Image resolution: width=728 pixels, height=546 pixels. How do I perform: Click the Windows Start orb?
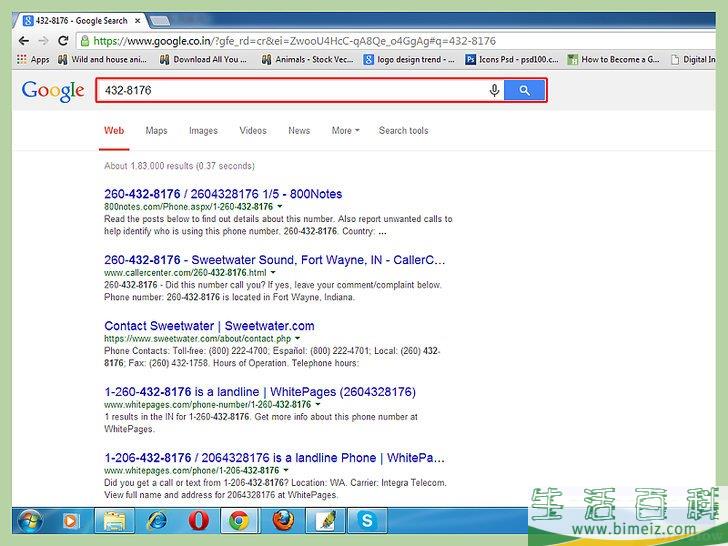click(x=30, y=521)
